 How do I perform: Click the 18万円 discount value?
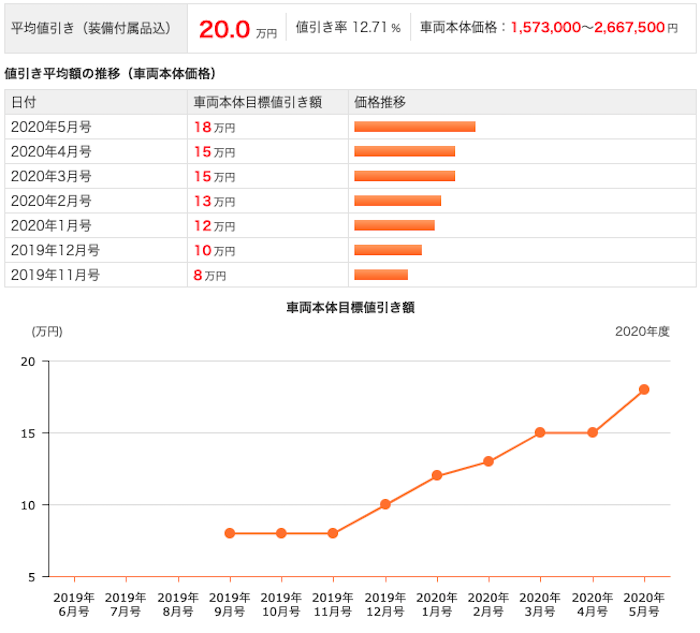214,127
